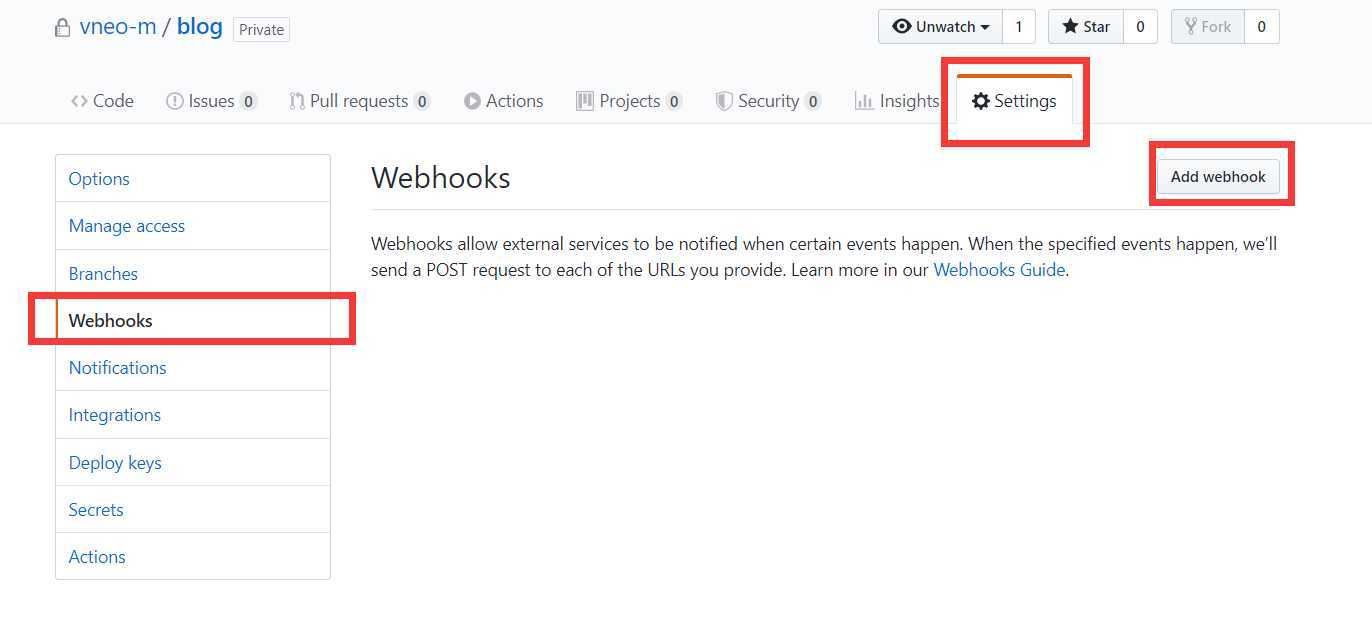Go to vneo-m owner profile link
The image size is (1372, 623).
[x=118, y=27]
